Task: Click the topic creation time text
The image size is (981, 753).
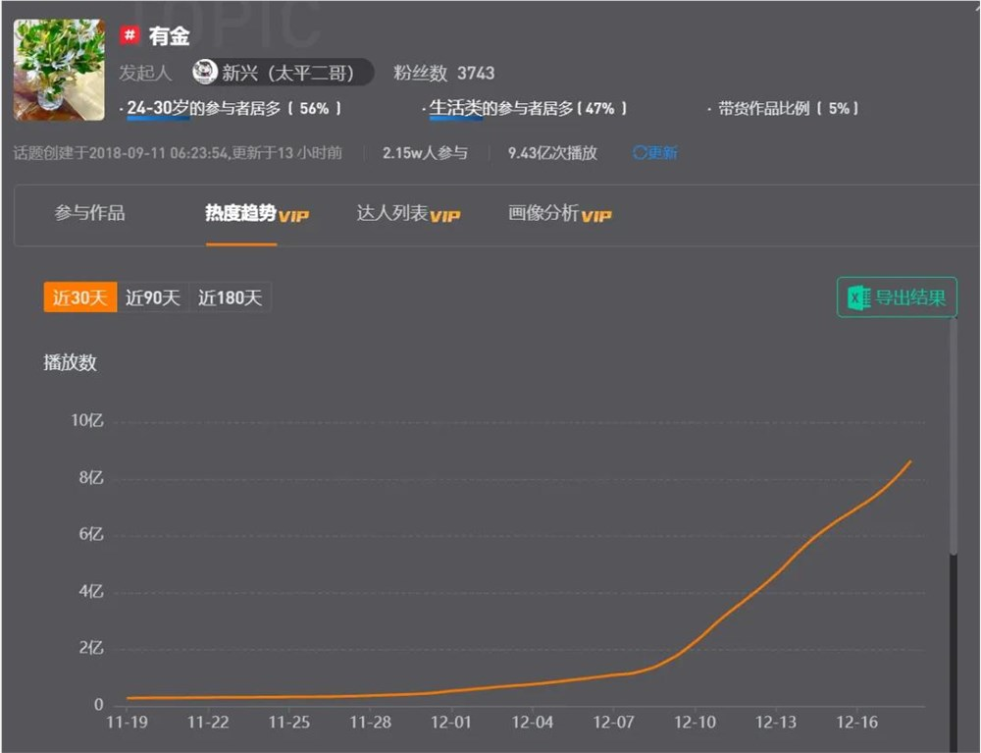Action: point(178,153)
